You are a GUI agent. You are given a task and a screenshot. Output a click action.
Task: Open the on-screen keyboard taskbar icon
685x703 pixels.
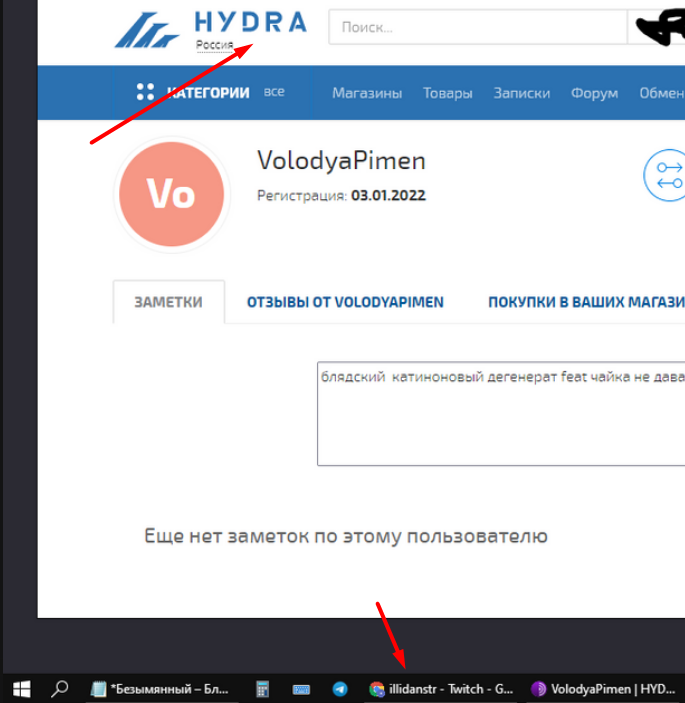301,688
